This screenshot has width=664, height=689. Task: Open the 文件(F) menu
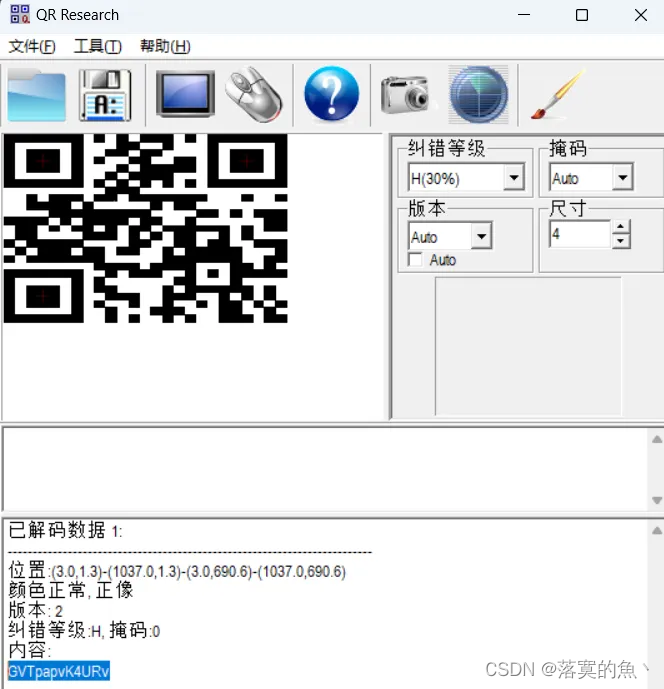(32, 46)
